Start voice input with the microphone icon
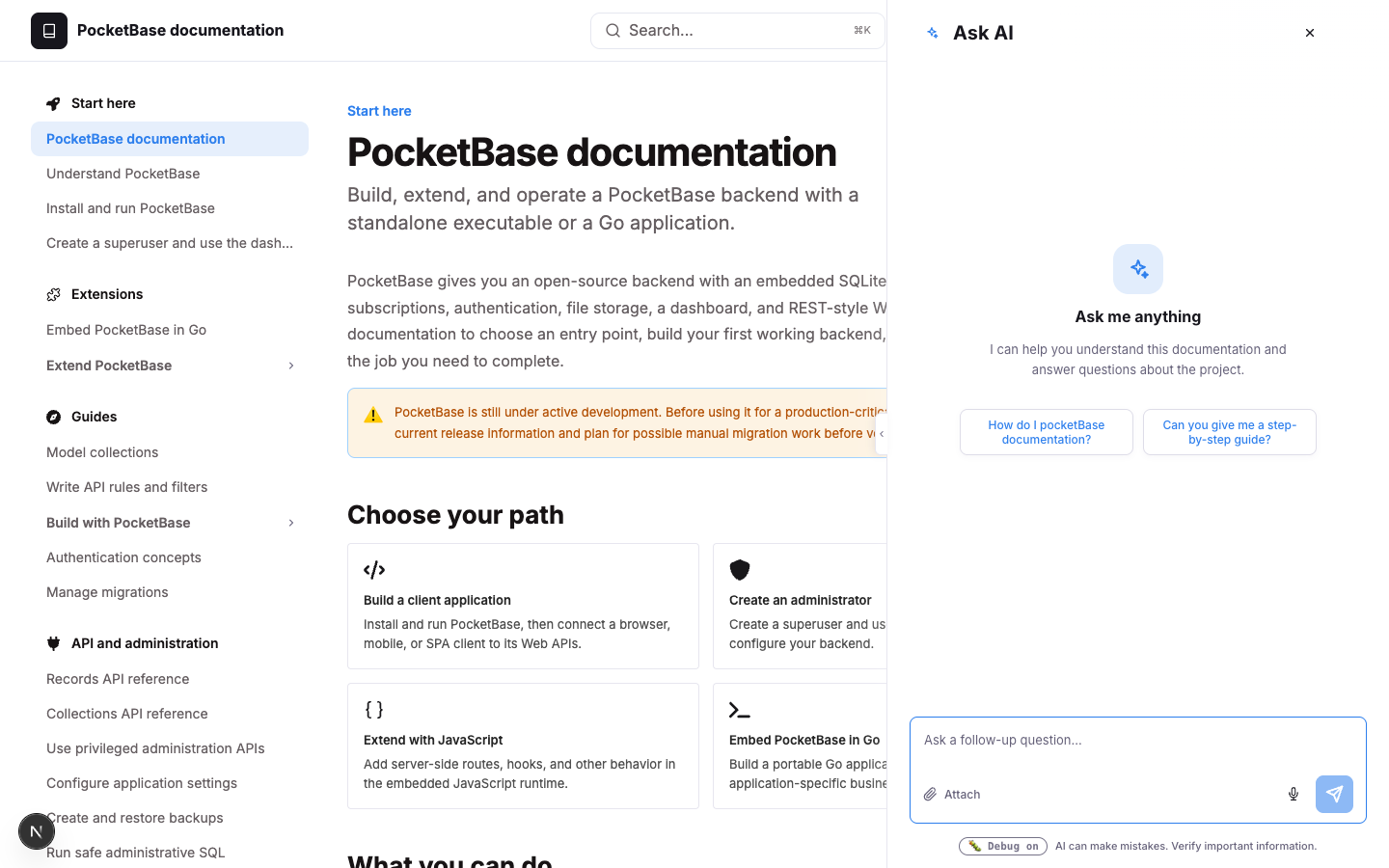1389x868 pixels. point(1294,795)
